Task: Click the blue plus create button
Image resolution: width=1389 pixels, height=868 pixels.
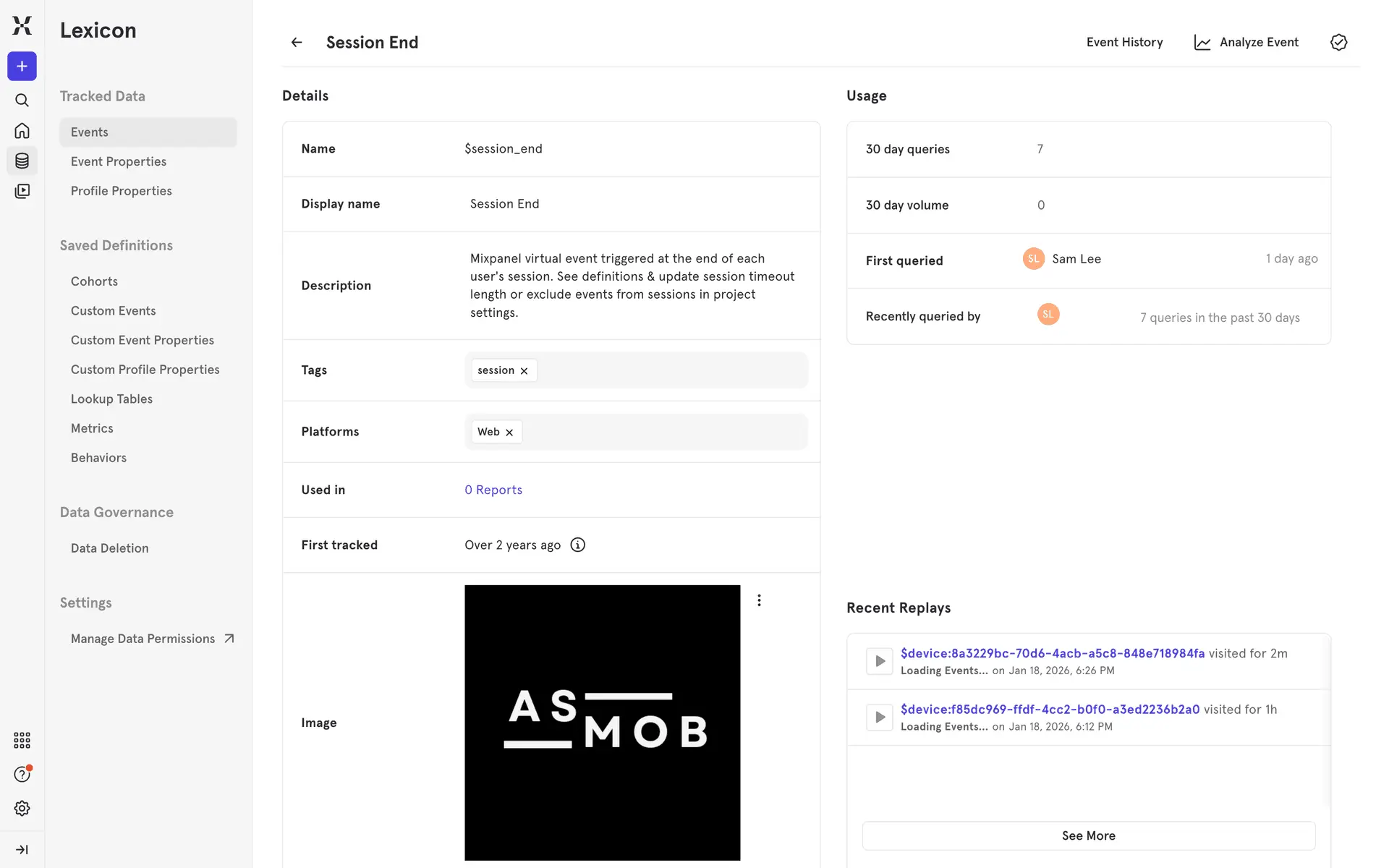Action: click(x=22, y=67)
